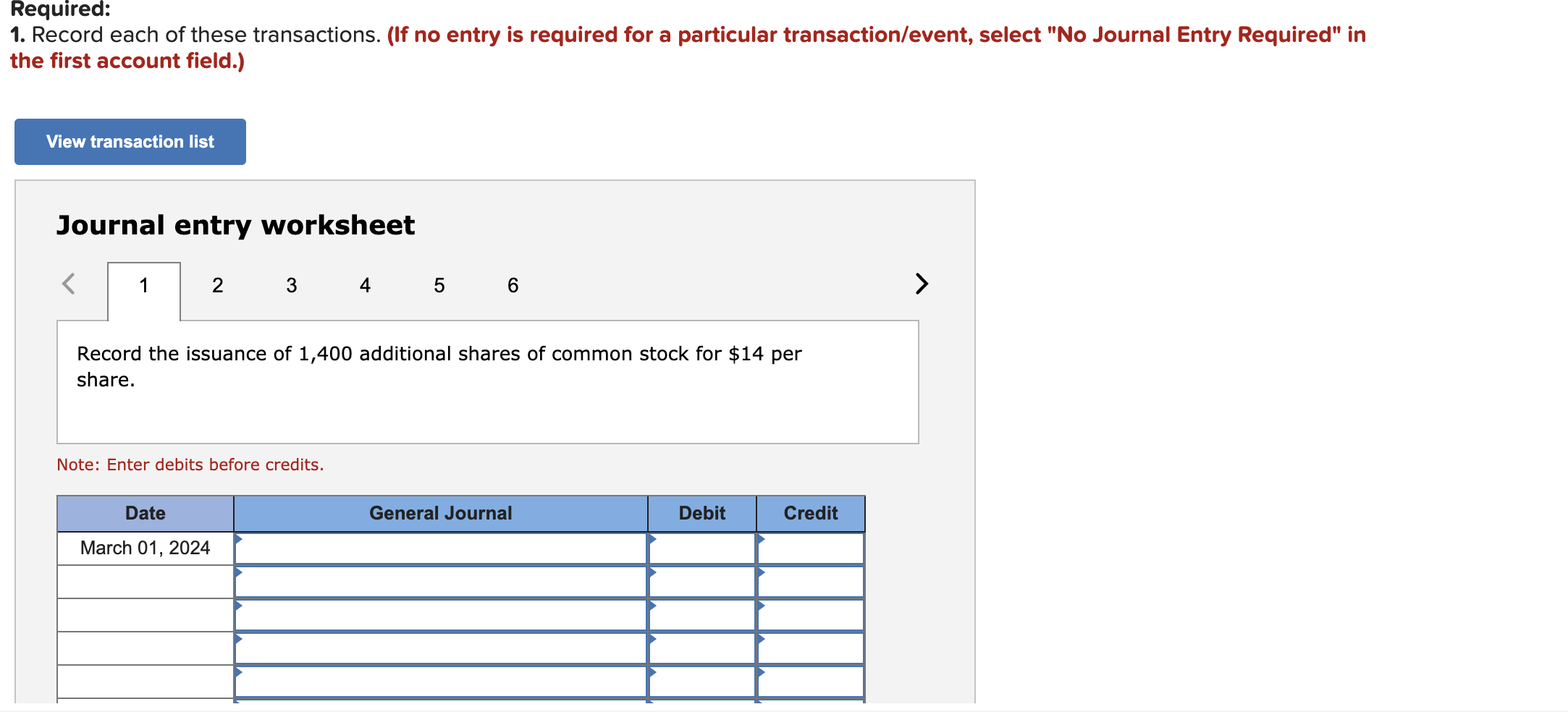Viewport: 1568px width, 712px height.
Task: Click the right navigation chevron arrow
Action: [x=921, y=284]
